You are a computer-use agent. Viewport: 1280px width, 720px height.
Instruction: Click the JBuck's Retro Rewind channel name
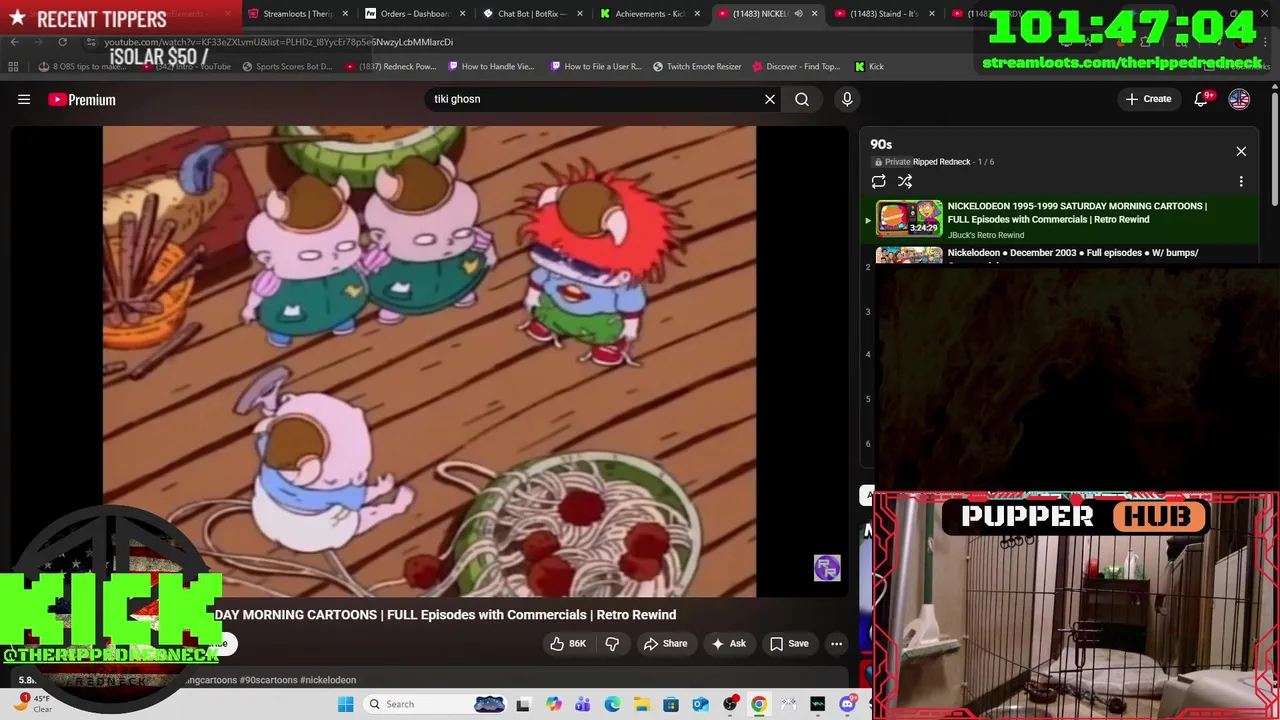(986, 235)
